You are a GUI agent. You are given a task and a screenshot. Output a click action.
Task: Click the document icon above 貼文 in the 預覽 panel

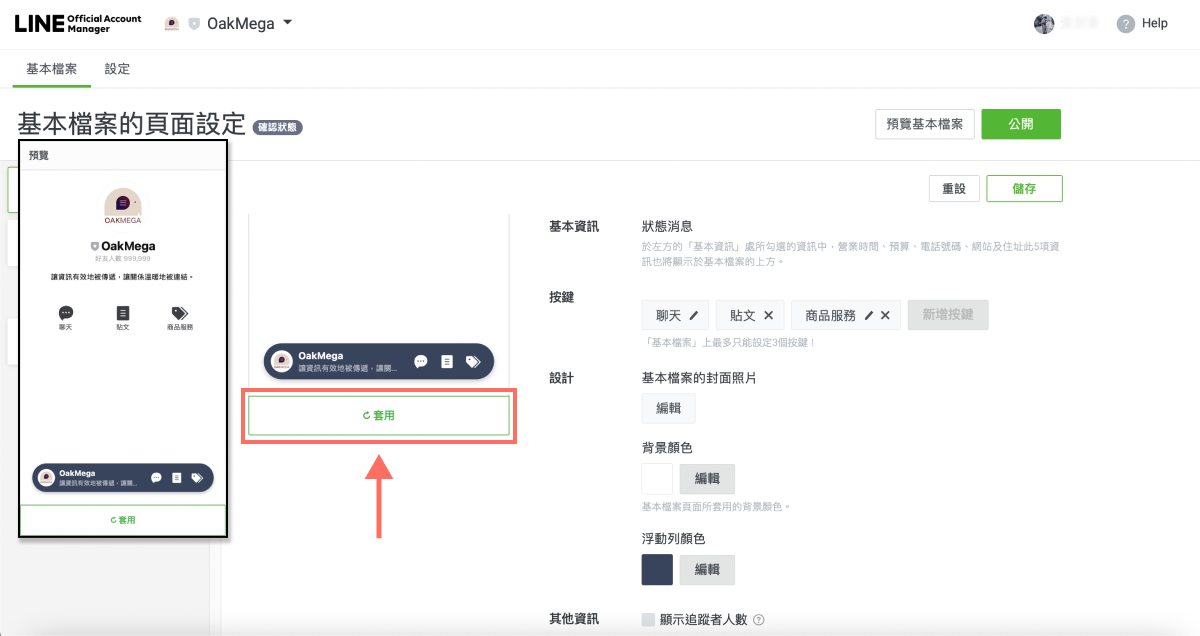click(x=123, y=313)
